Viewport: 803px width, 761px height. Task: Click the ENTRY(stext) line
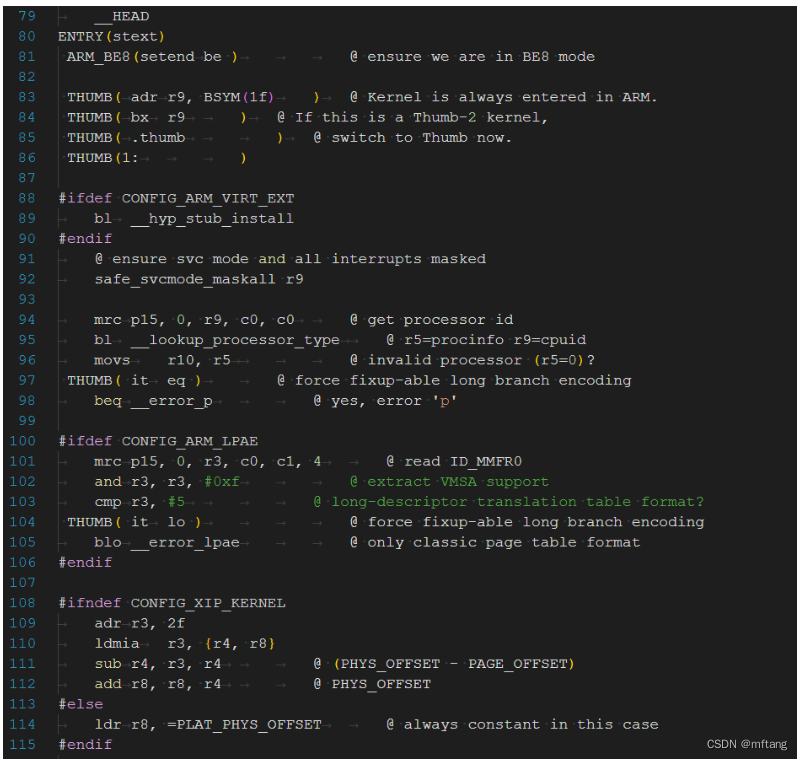pyautogui.click(x=111, y=37)
